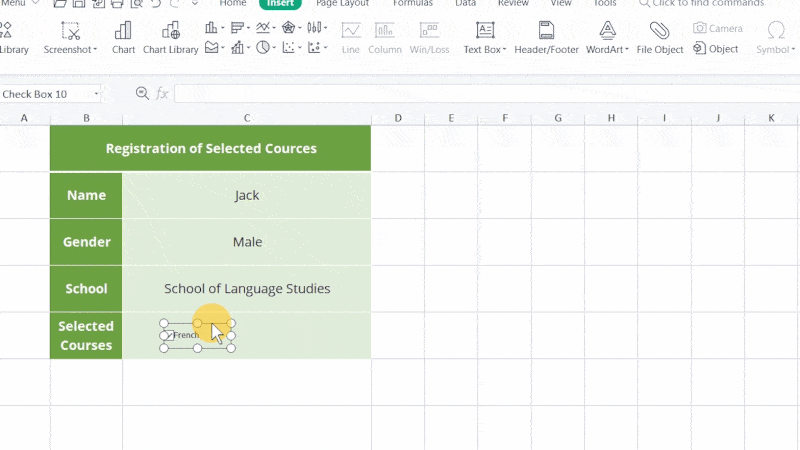
Task: Click the Print icon in quick access
Action: [x=117, y=4]
